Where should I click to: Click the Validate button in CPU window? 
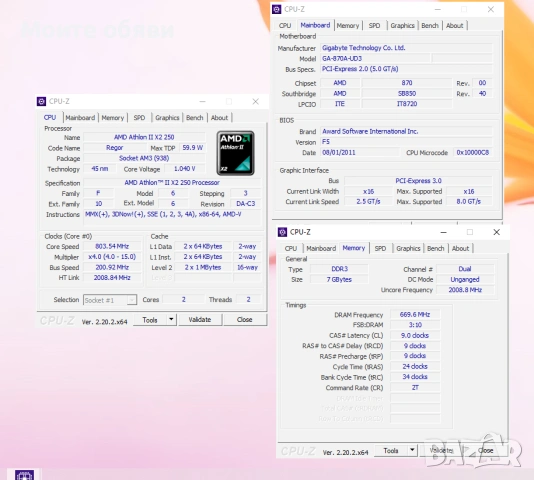tap(200, 320)
